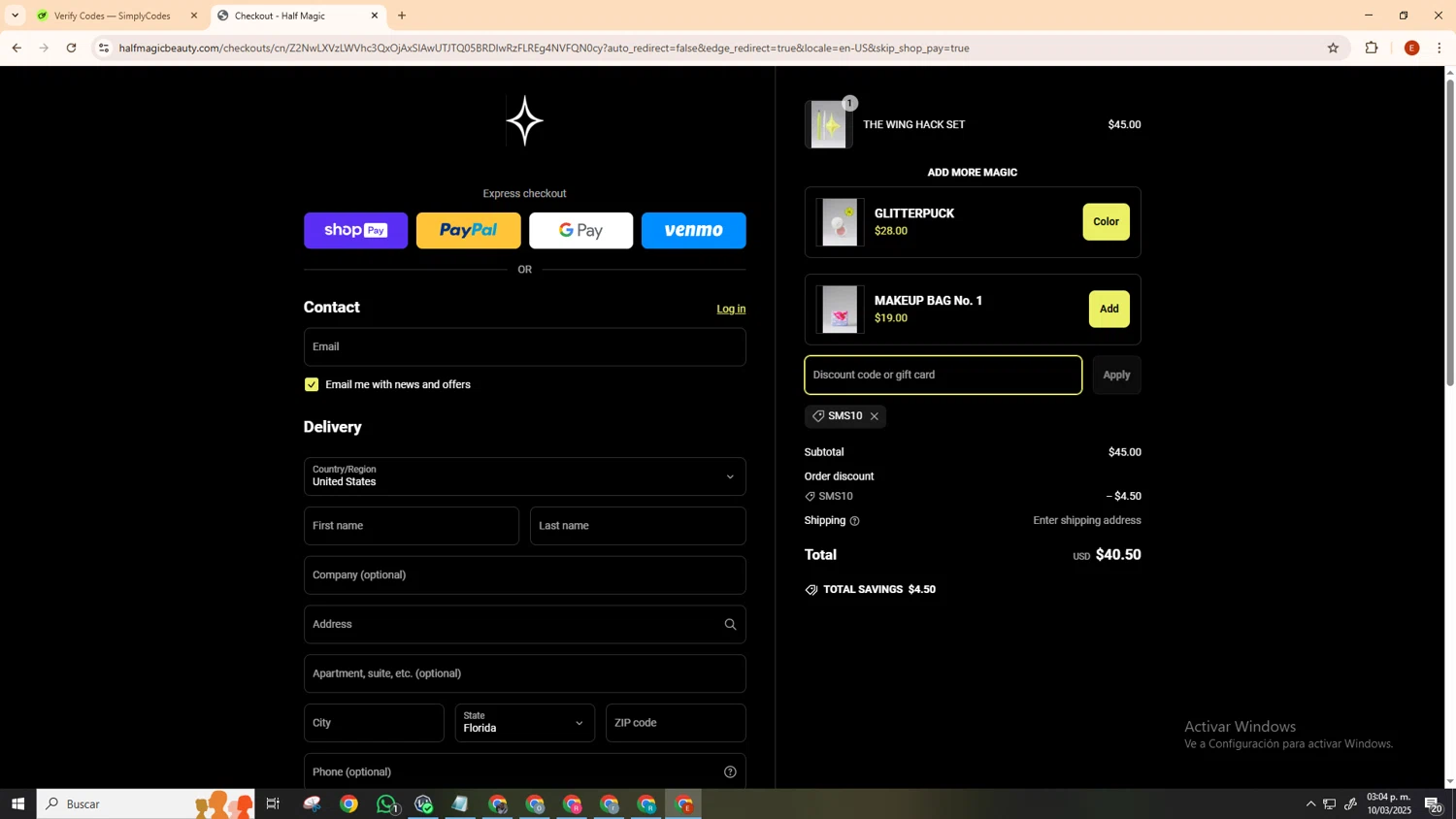Viewport: 1456px width, 819px height.
Task: Open WhatsApp from taskbar
Action: tap(386, 804)
